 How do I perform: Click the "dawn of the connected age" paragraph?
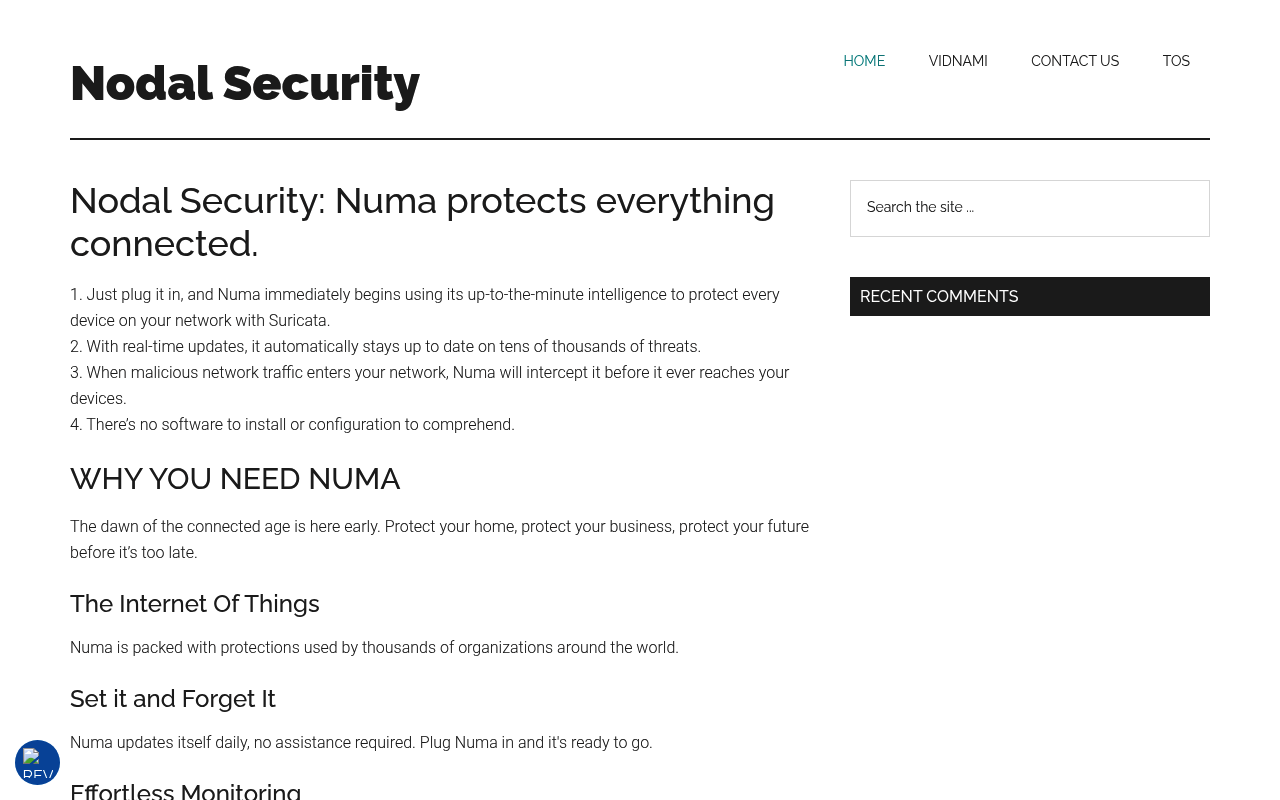click(x=440, y=539)
